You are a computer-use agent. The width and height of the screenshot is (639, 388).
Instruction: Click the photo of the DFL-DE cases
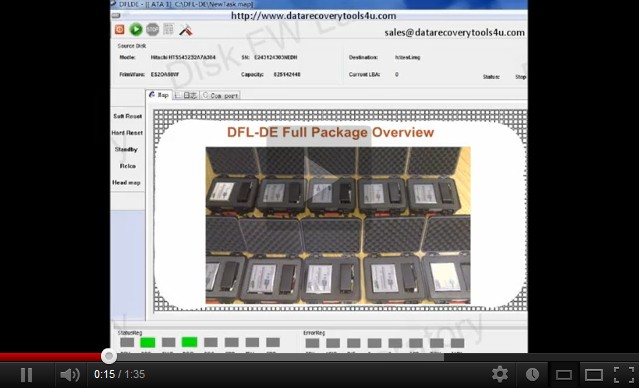point(338,225)
